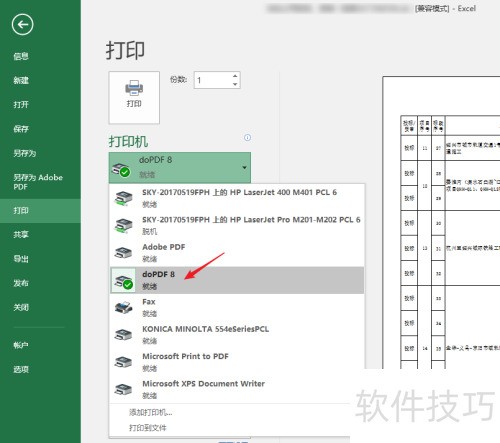Open 帐户 (Account) page

[x=21, y=345]
